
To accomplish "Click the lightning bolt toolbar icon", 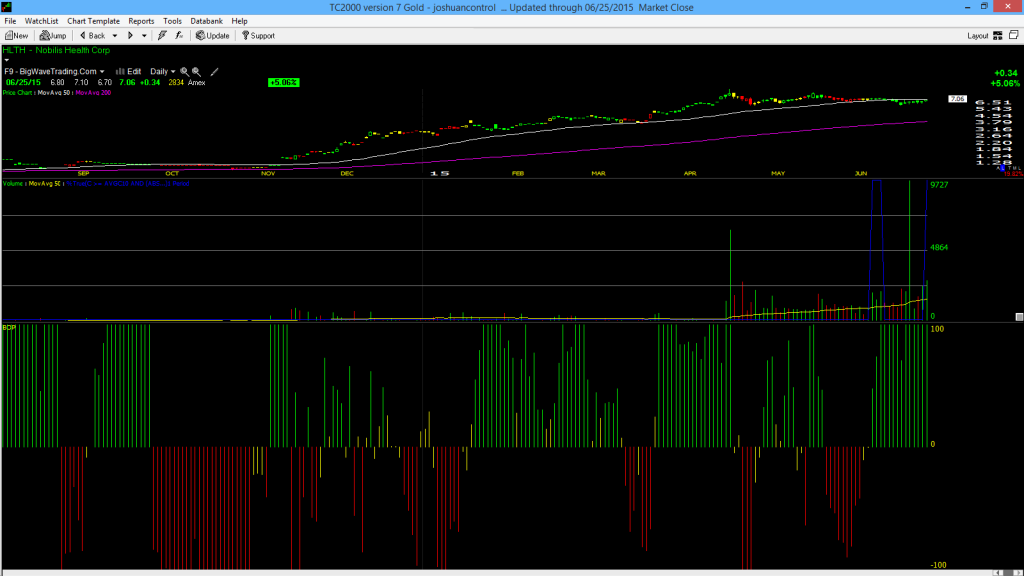I will [162, 35].
